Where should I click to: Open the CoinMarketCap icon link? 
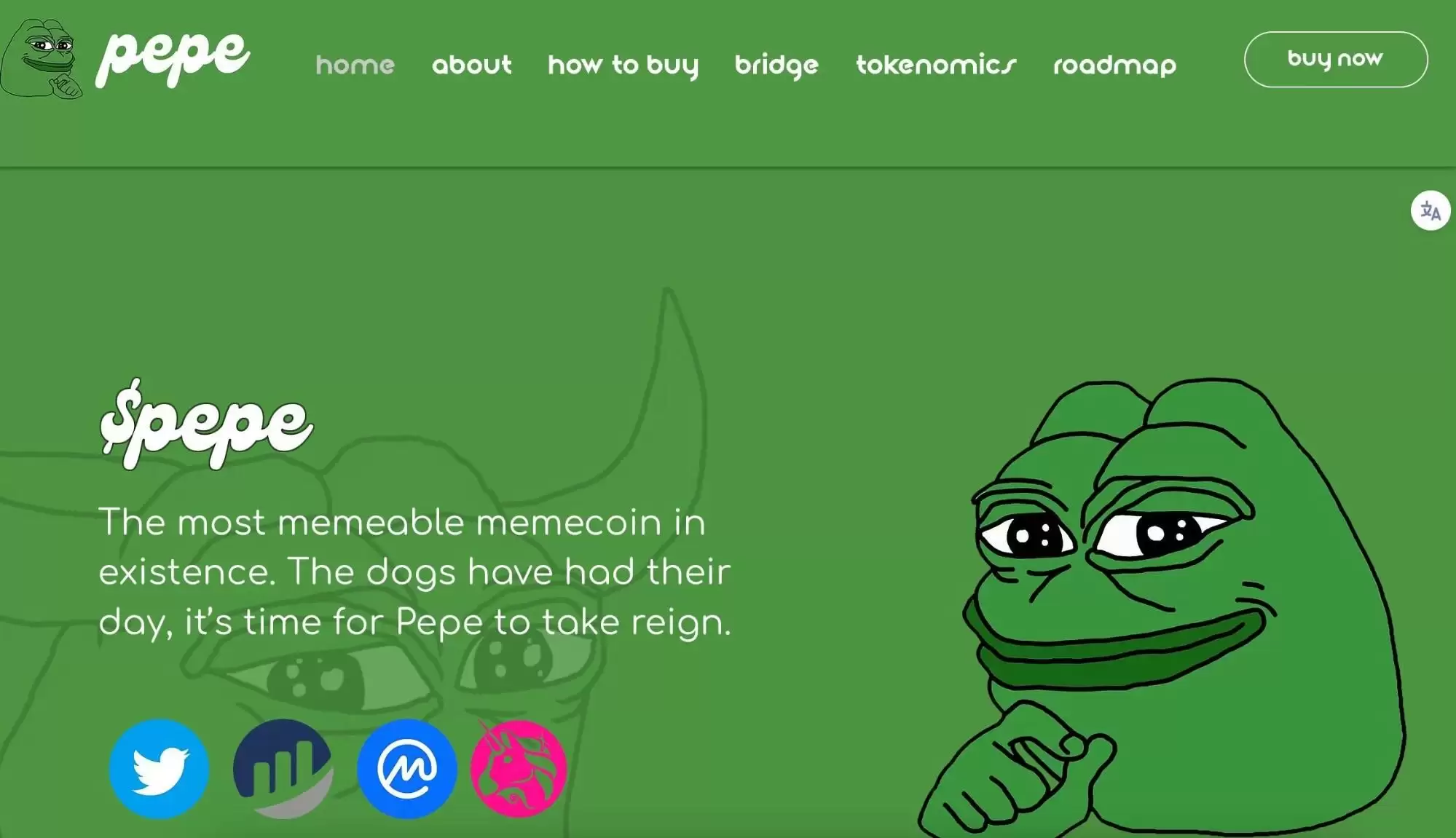click(406, 769)
